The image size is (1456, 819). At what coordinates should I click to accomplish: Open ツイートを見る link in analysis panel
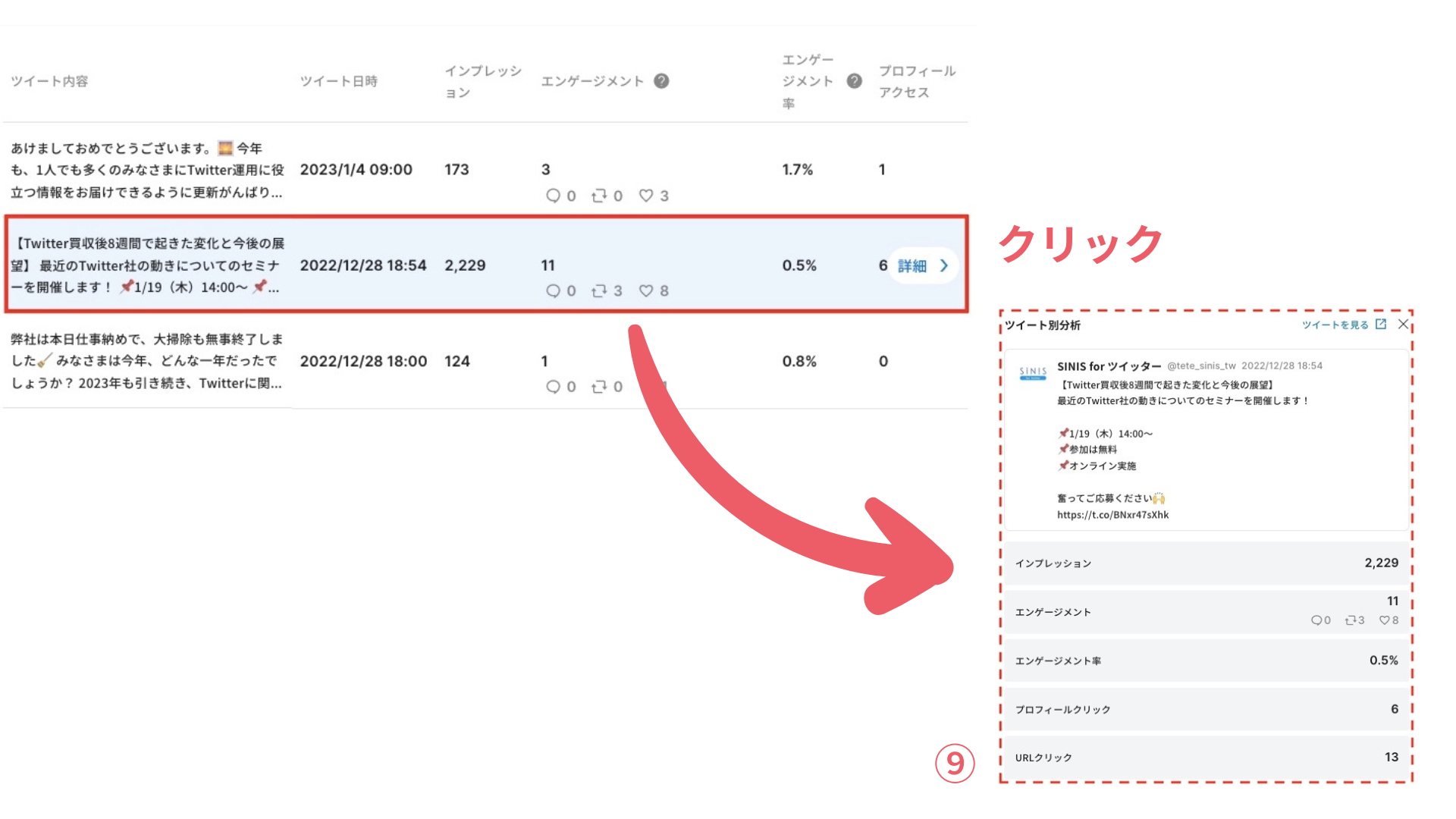click(x=1335, y=325)
